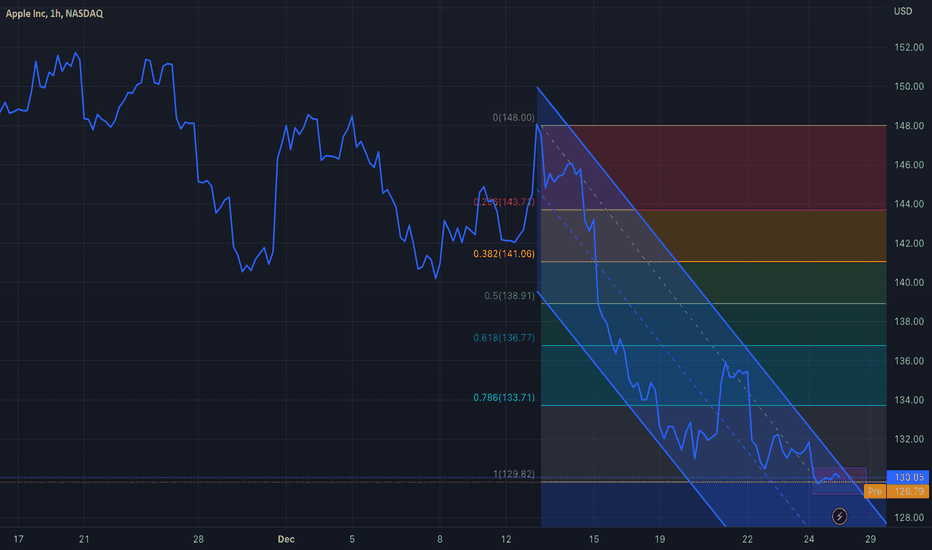This screenshot has height=550, width=932.
Task: Click the 8 date on time axis
Action: coord(440,539)
